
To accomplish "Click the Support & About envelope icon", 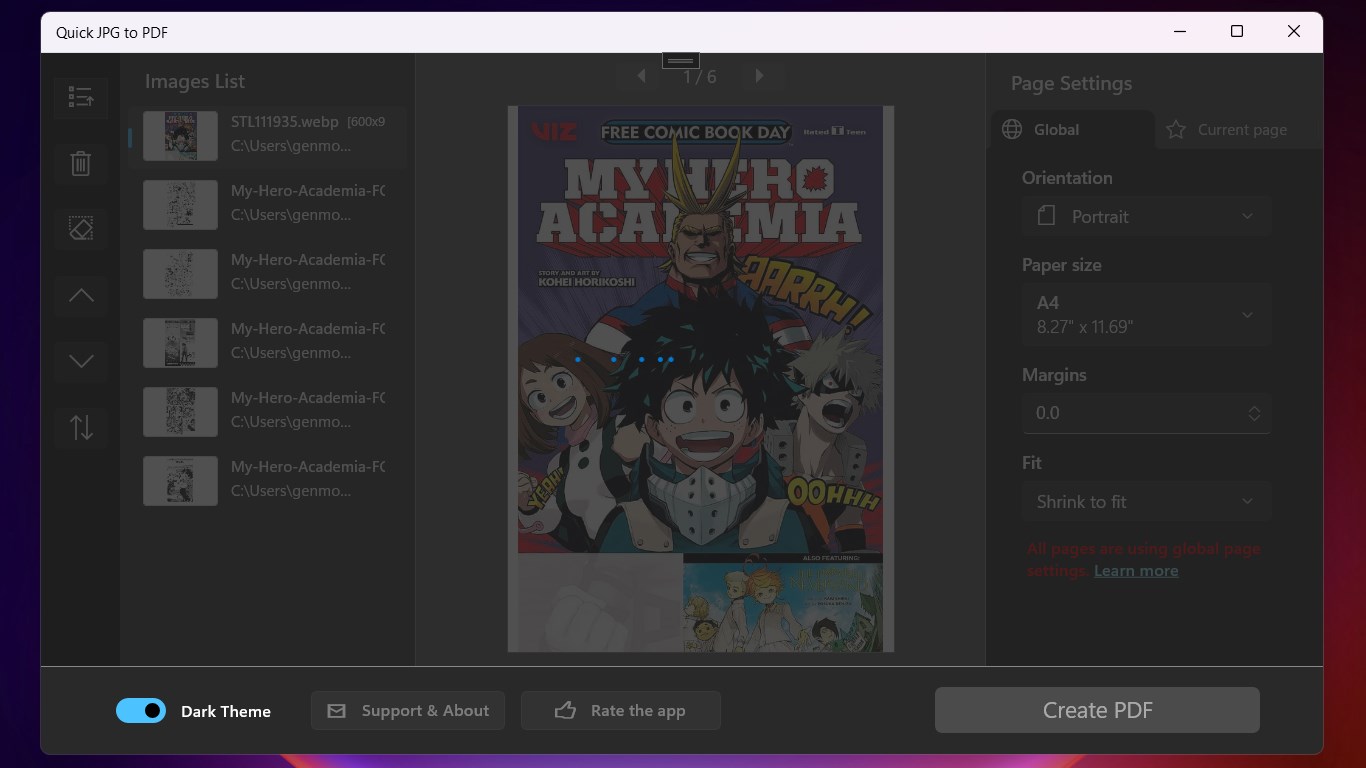I will pyautogui.click(x=337, y=710).
